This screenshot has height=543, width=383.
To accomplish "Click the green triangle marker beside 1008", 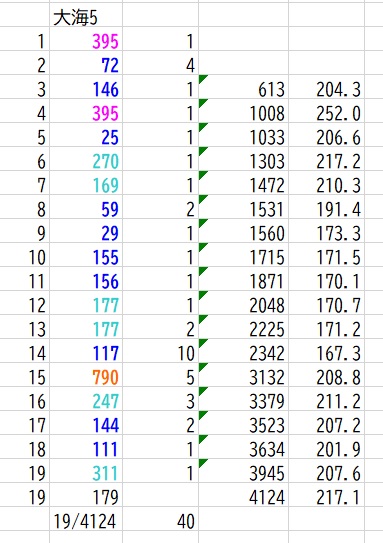I will pyautogui.click(x=203, y=103).
